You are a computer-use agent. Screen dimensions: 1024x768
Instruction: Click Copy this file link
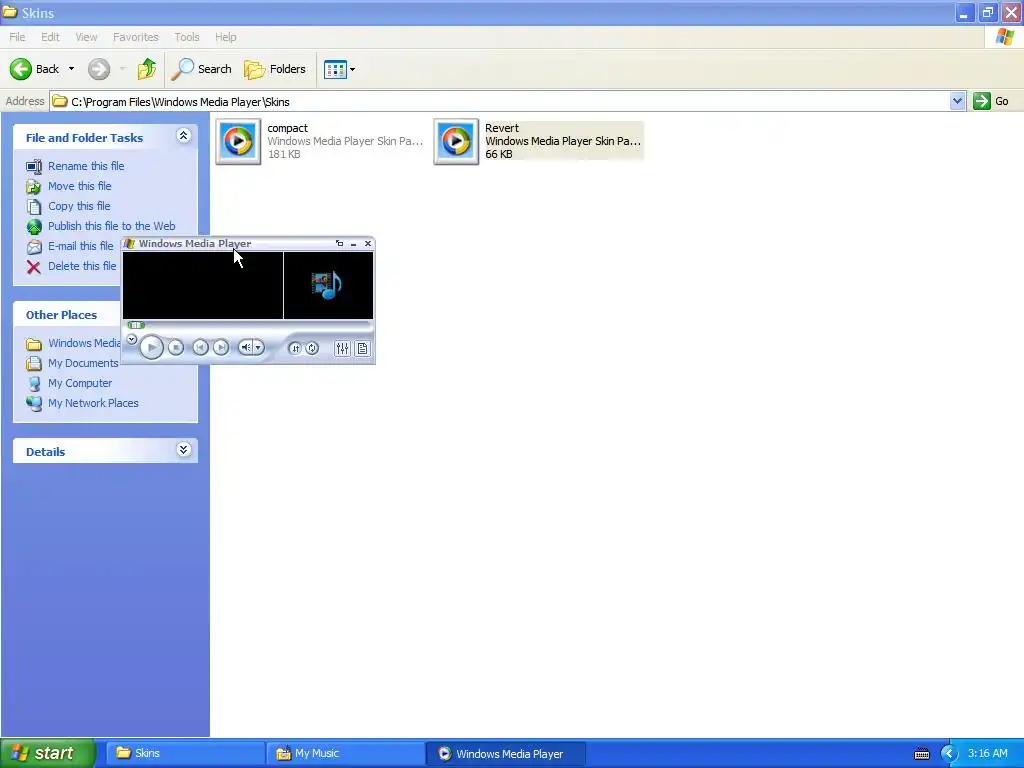click(79, 206)
